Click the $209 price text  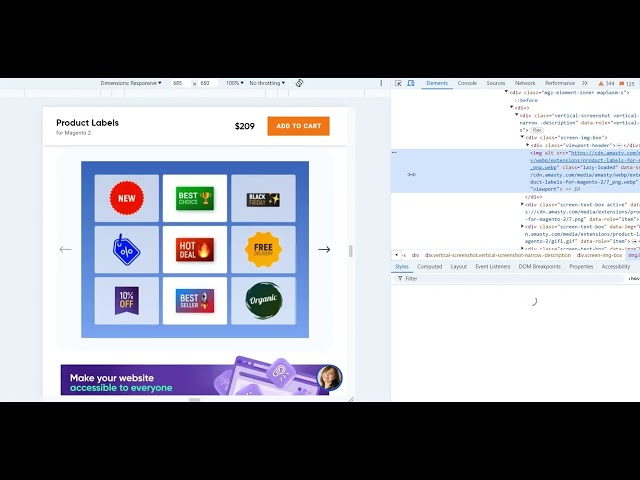(x=244, y=126)
